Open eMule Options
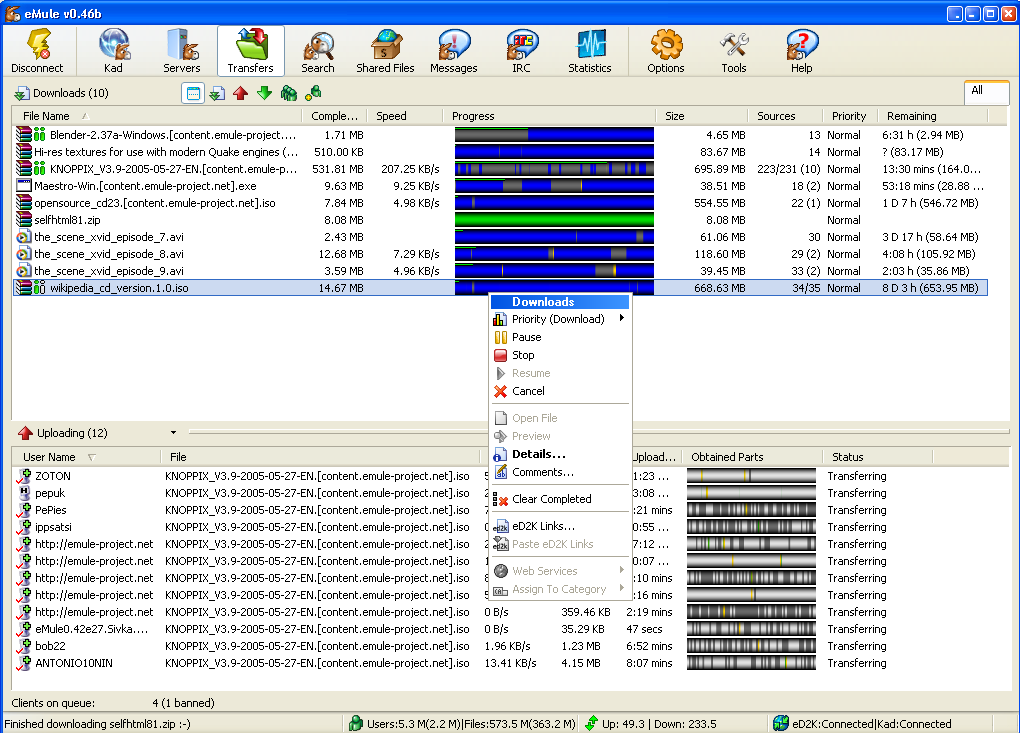The width and height of the screenshot is (1020, 733). (x=665, y=50)
